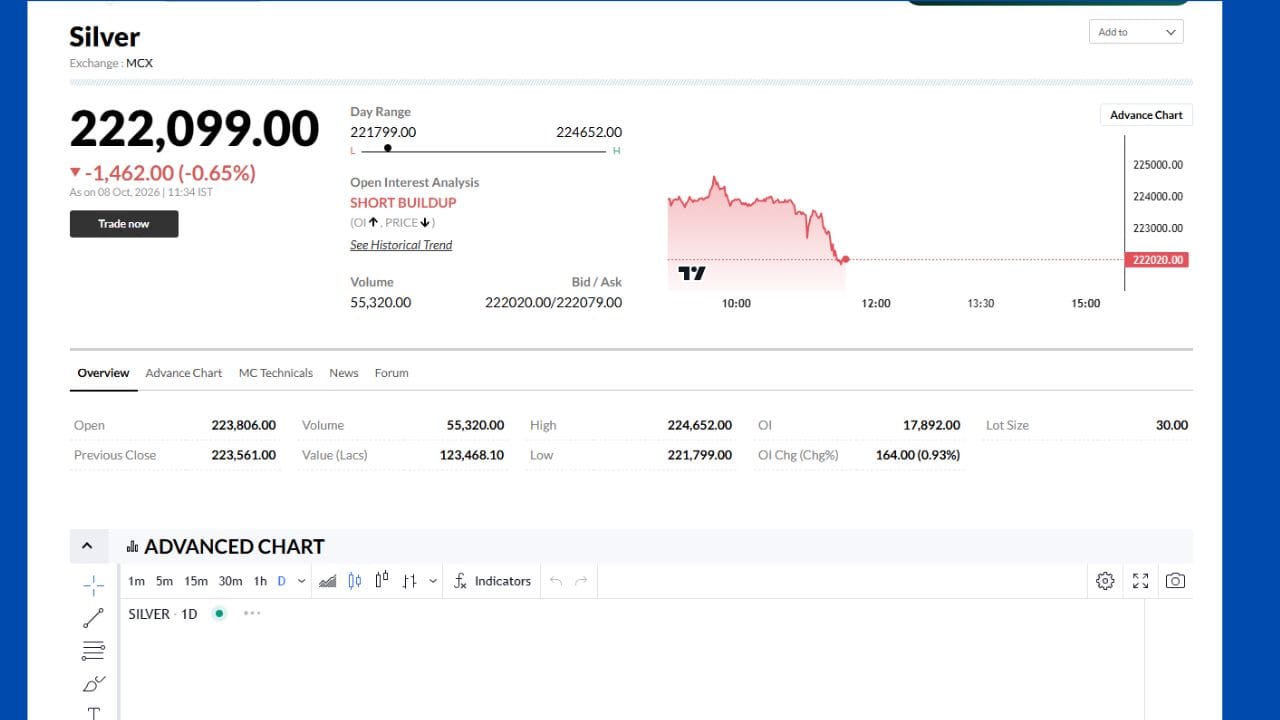
Task: Open the Advance Chart tab
Action: [184, 373]
